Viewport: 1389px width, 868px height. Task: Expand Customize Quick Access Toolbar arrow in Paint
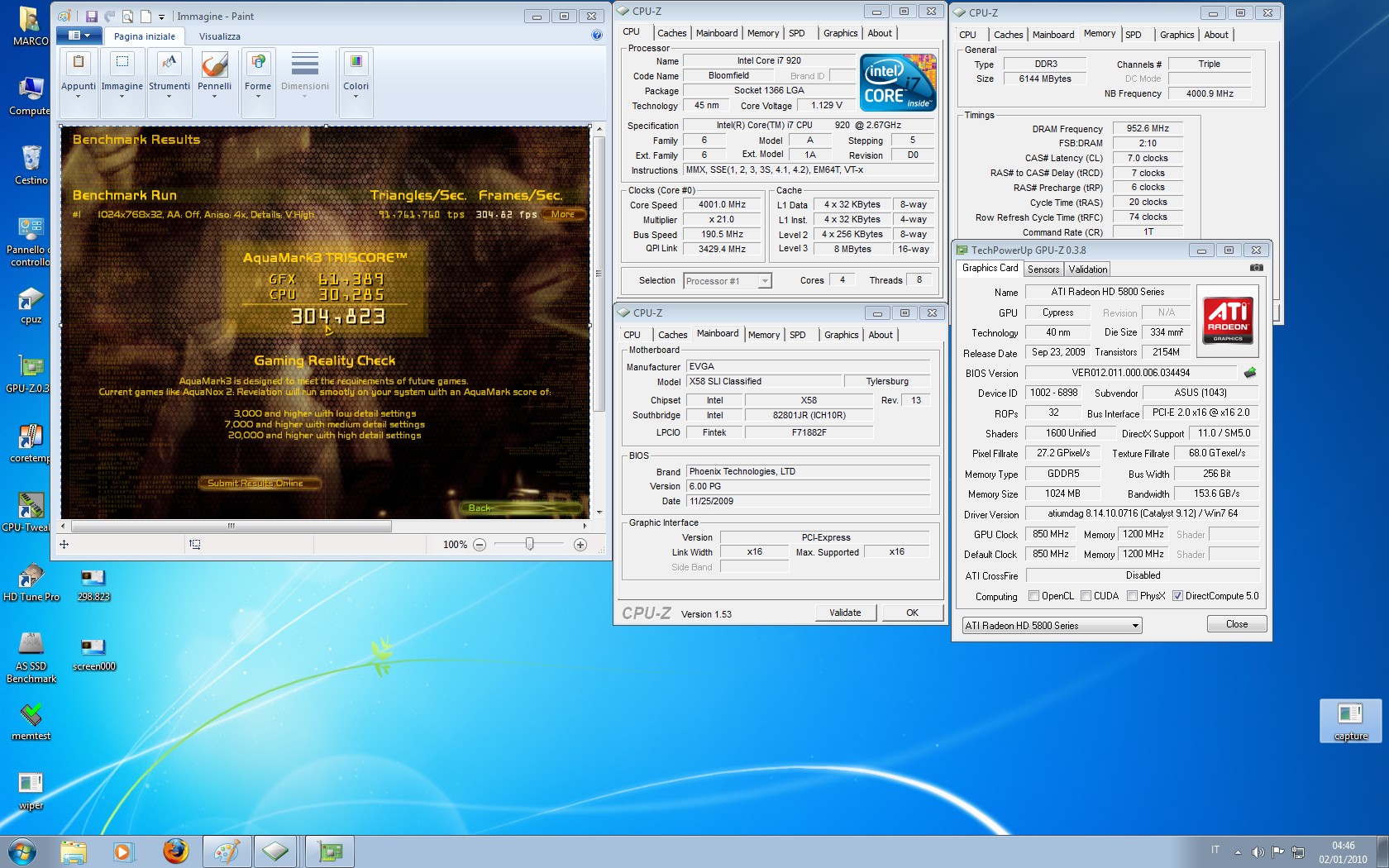click(161, 17)
